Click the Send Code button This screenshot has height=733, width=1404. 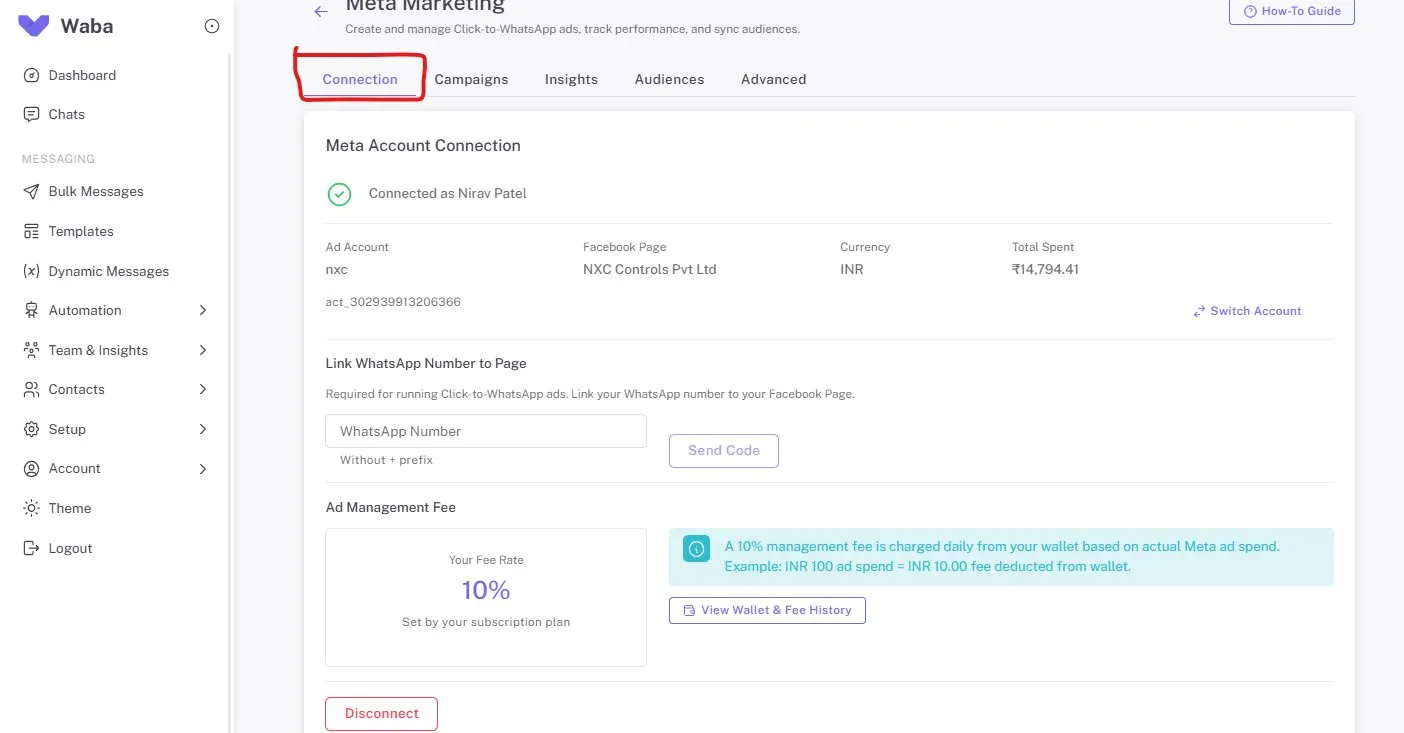coord(724,451)
